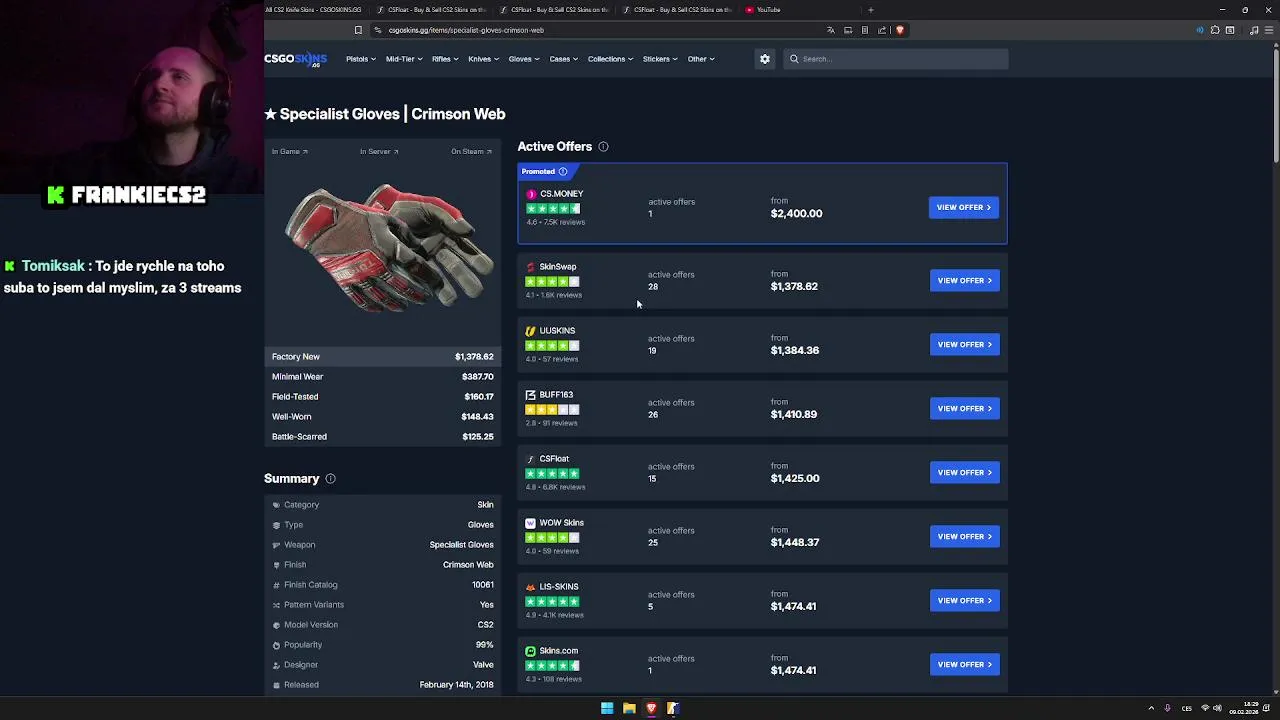
Task: View the UUSKINS offer
Action: click(x=964, y=345)
